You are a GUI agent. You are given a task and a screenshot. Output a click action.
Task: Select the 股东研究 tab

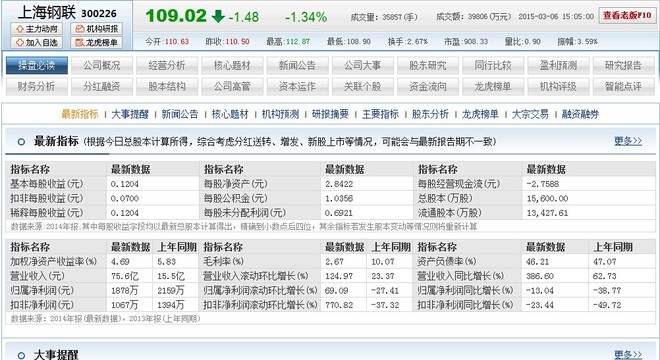428,66
